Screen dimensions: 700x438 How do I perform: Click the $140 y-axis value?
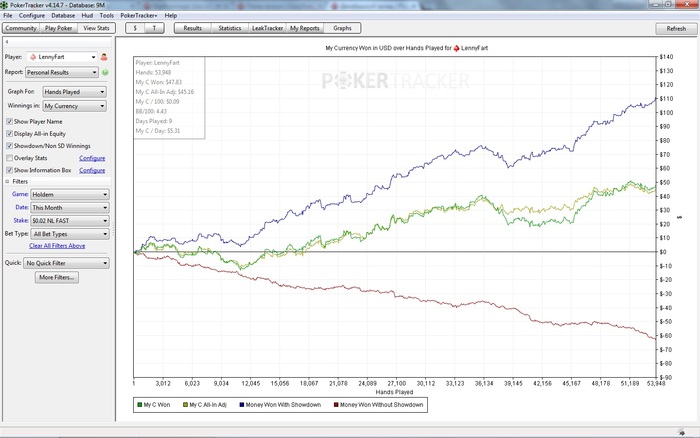tap(667, 57)
